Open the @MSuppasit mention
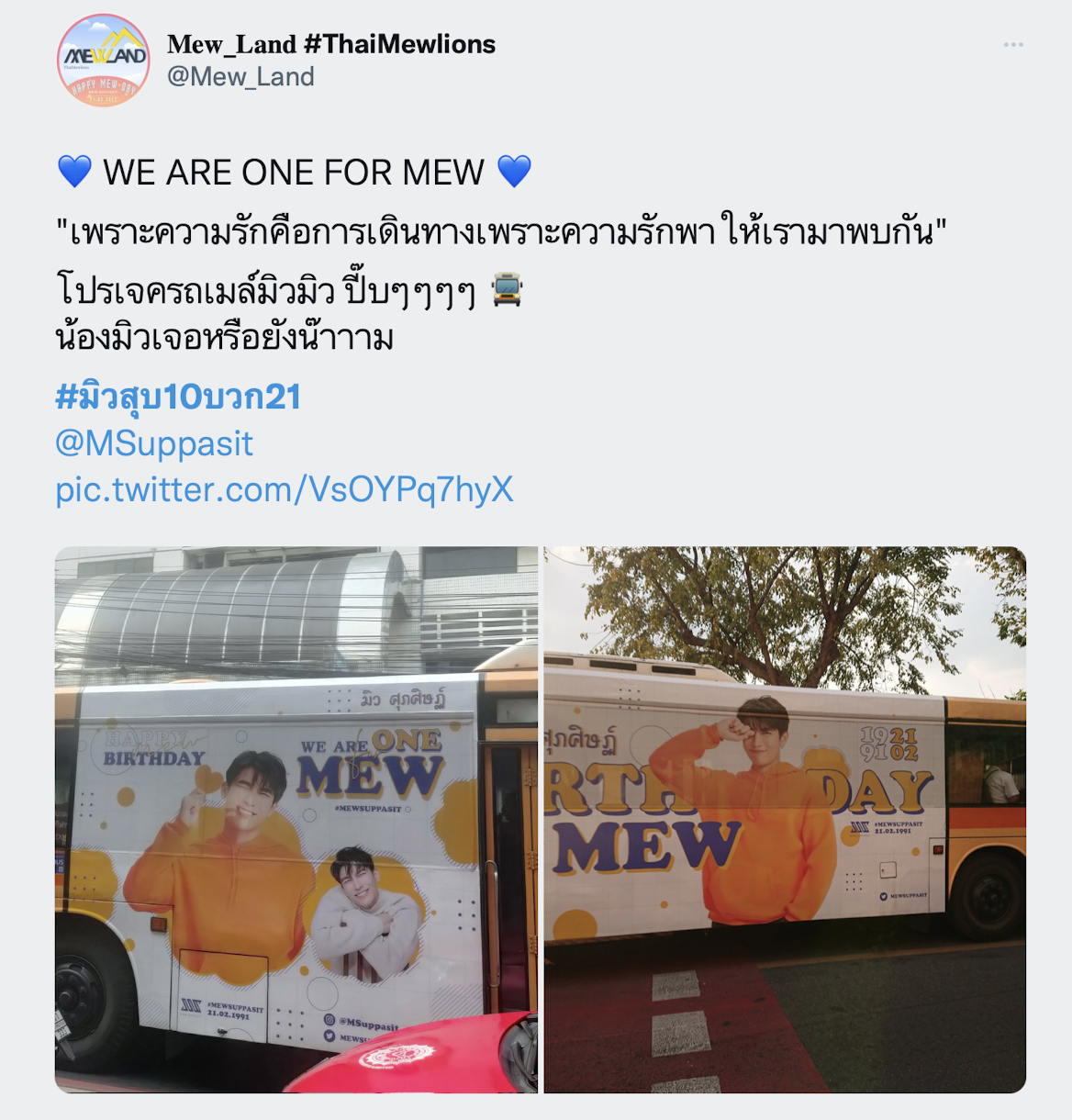 pos(154,443)
